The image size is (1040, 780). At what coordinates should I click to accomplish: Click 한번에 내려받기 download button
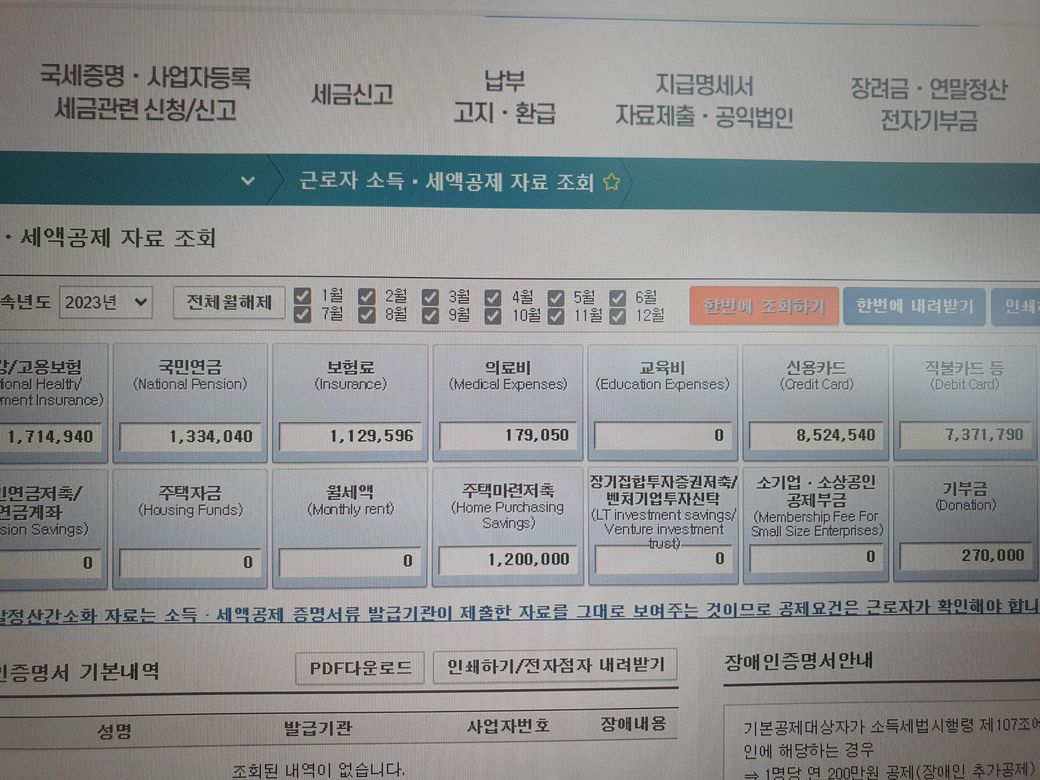pos(914,307)
